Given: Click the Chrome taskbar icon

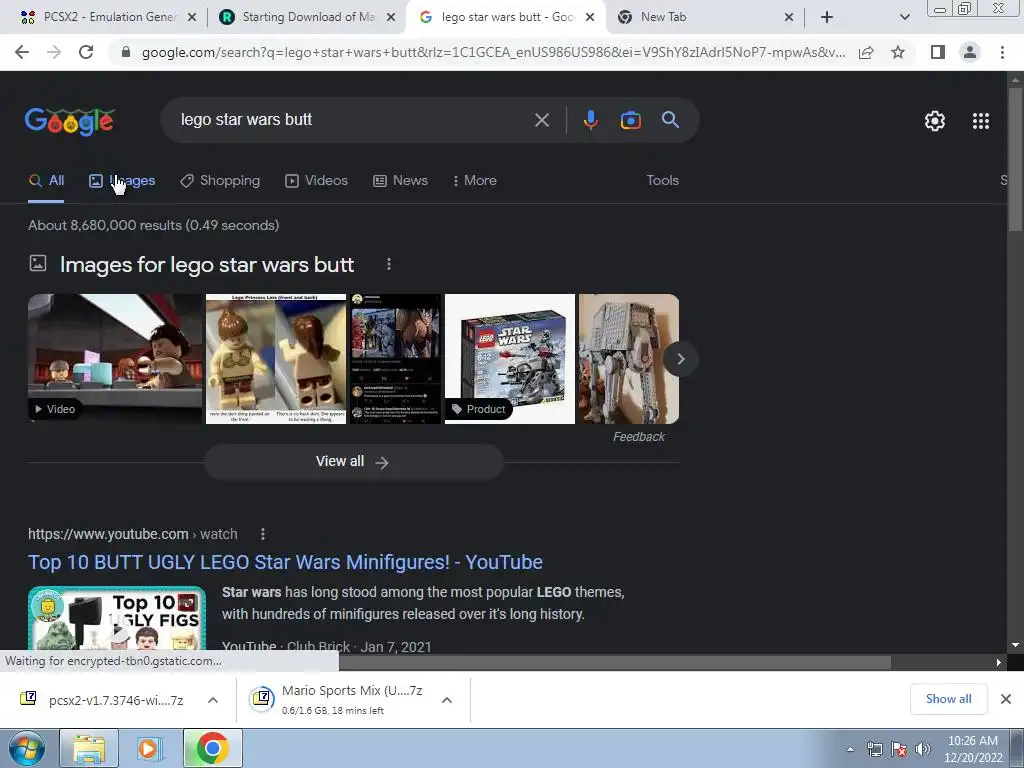Looking at the screenshot, I should click(212, 748).
